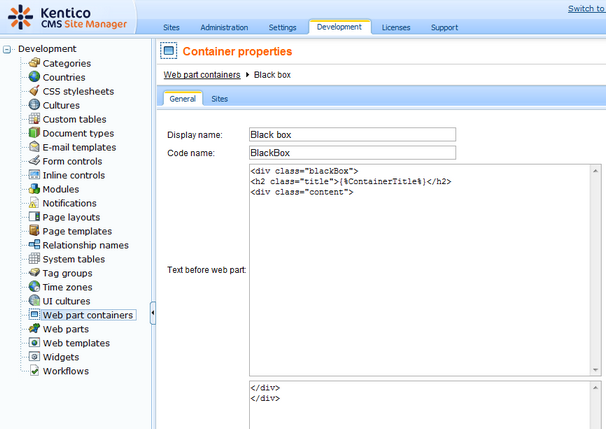Click the Web parts puzzle icon
606x429 pixels.
[x=34, y=329]
